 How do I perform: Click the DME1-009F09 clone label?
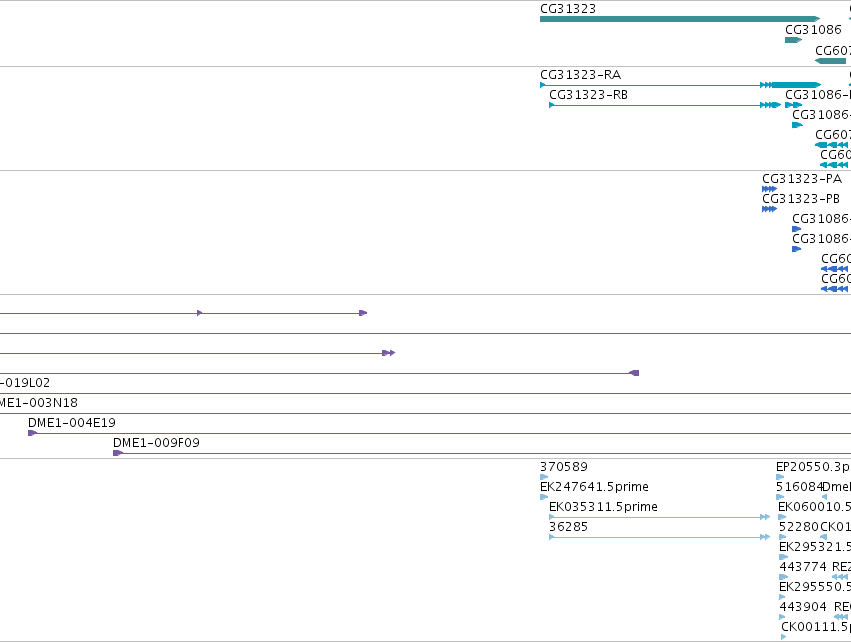(x=156, y=443)
